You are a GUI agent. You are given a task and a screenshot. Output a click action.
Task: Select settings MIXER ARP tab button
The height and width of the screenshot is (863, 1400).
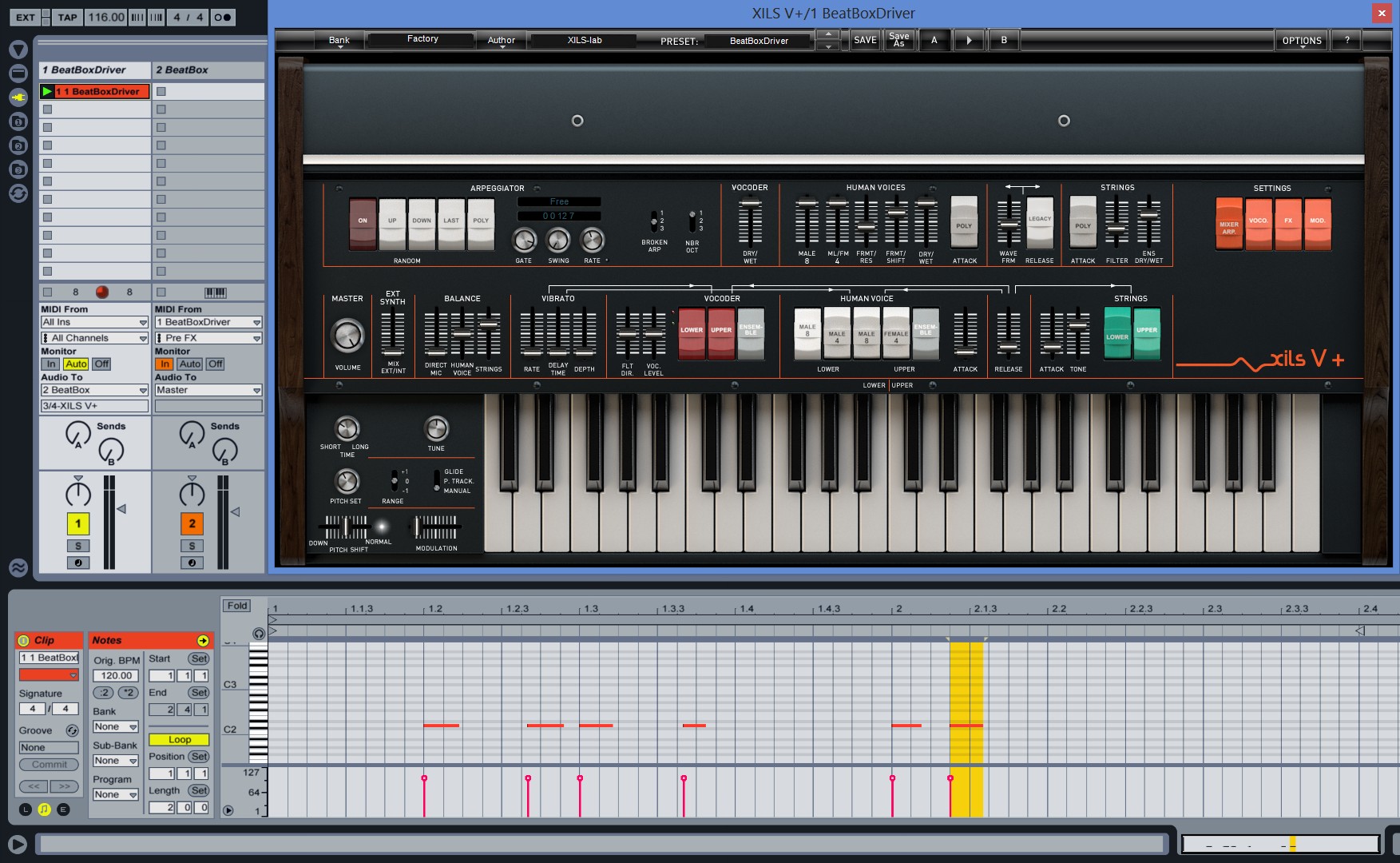(1229, 225)
